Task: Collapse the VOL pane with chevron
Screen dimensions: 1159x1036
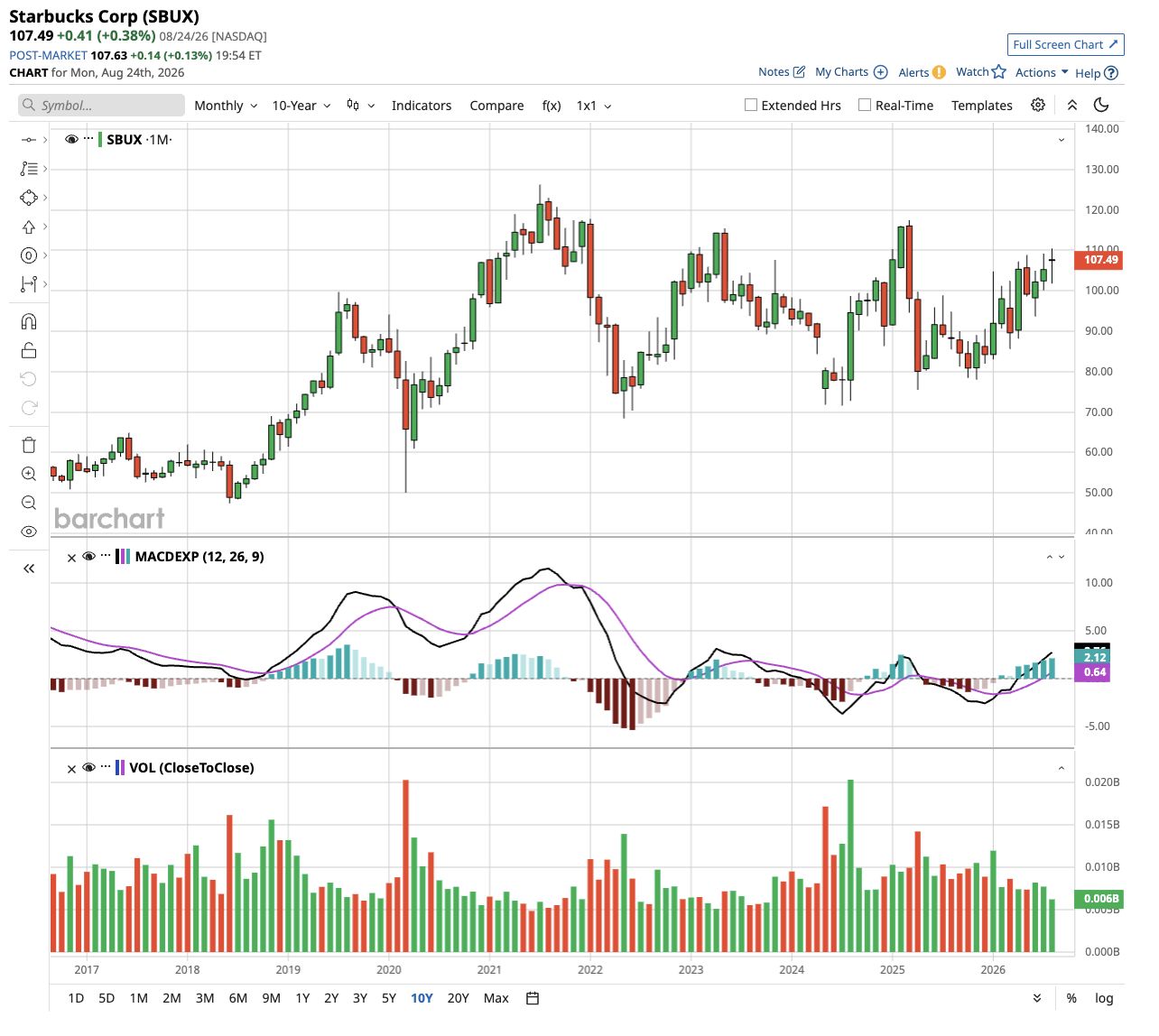Action: pos(1062,768)
